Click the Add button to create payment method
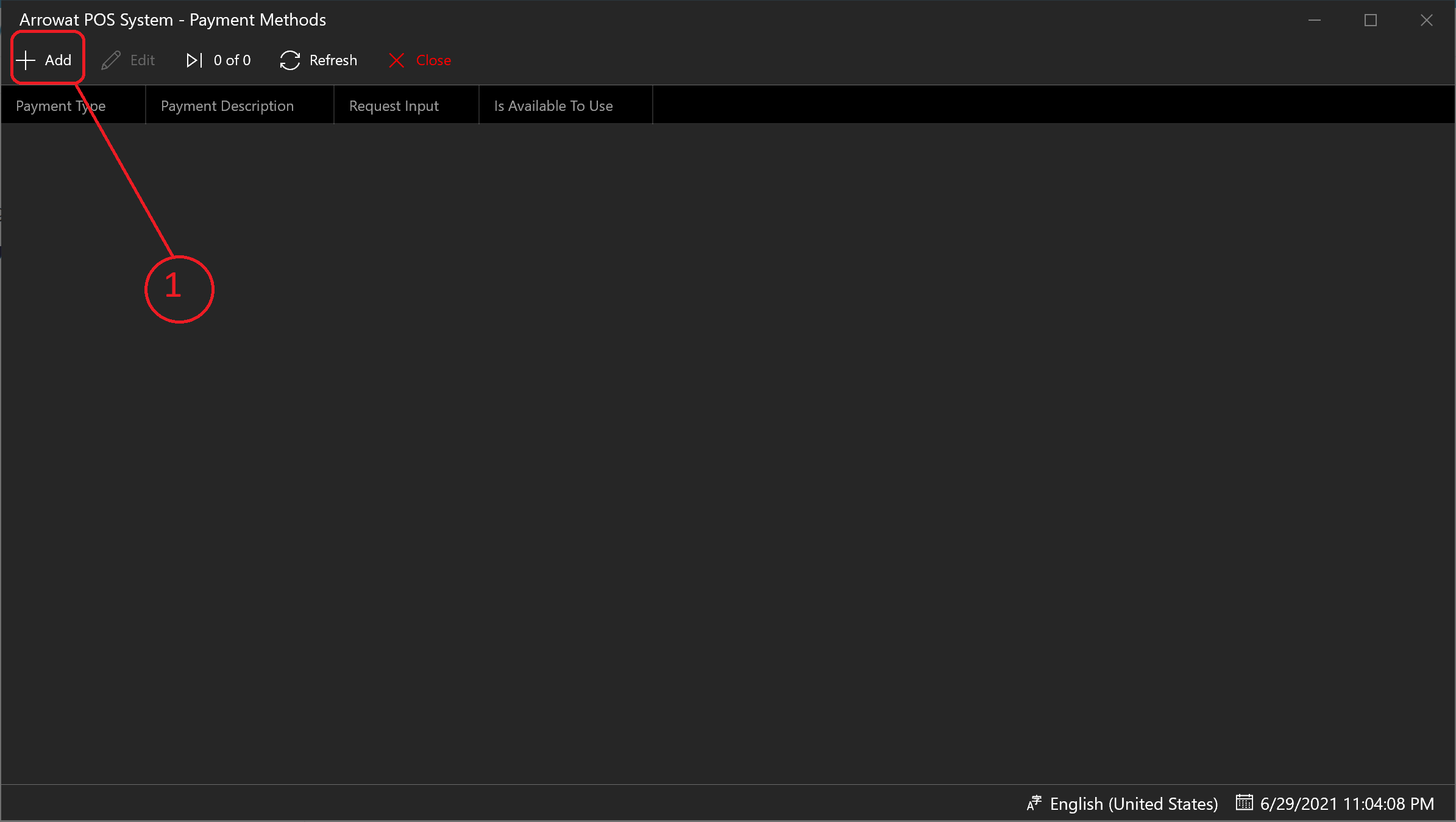The width and height of the screenshot is (1456, 822). (45, 60)
